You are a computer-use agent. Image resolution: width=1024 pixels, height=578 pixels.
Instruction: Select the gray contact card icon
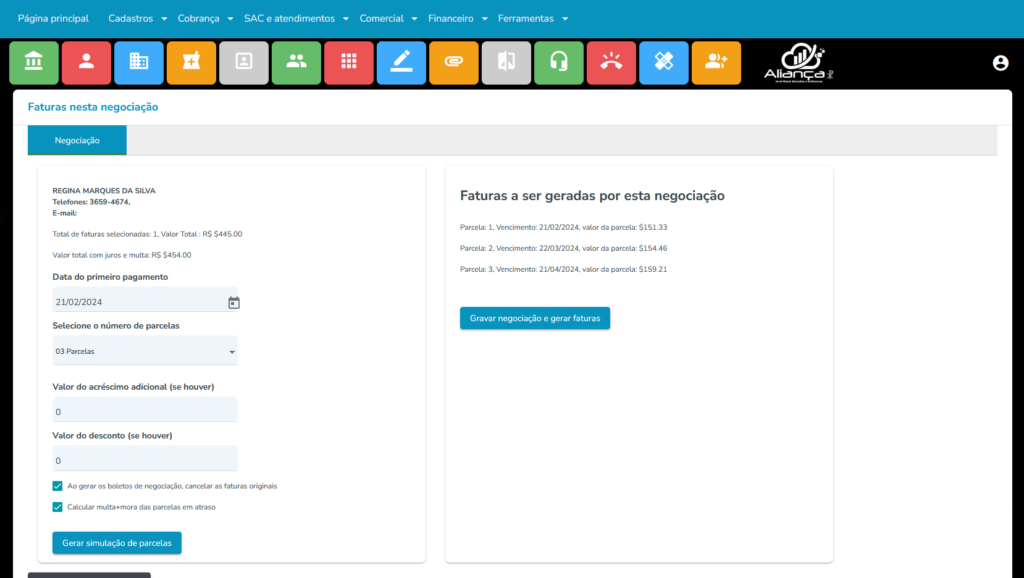click(x=244, y=62)
